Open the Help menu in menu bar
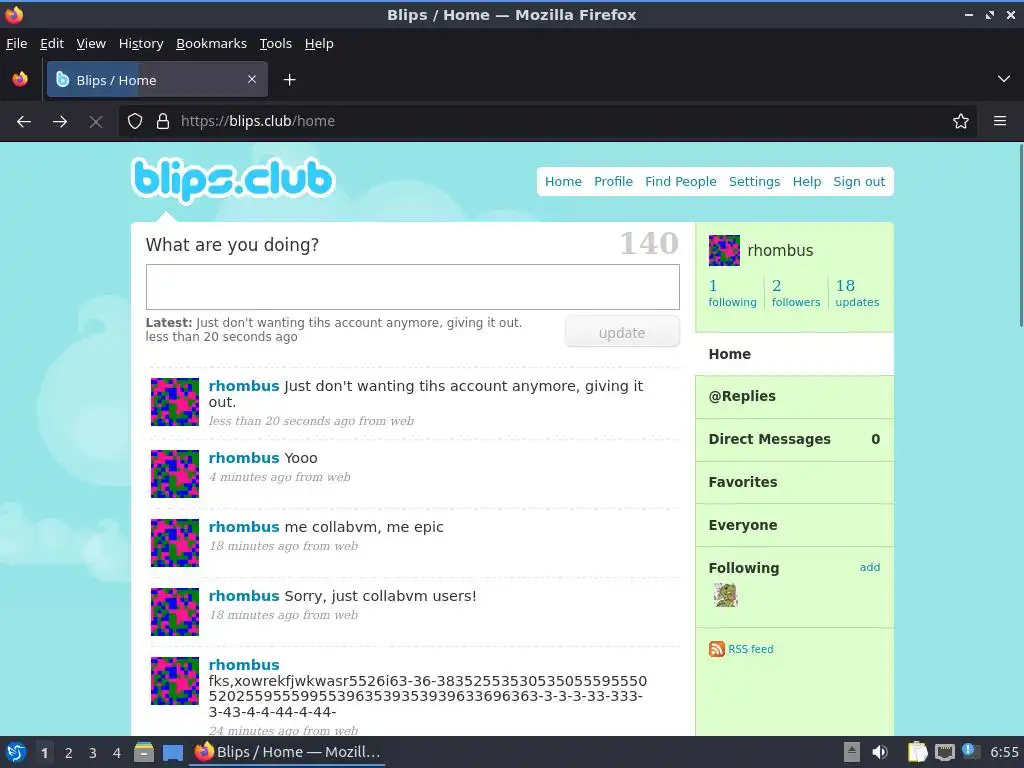Viewport: 1024px width, 768px height. coord(319,44)
